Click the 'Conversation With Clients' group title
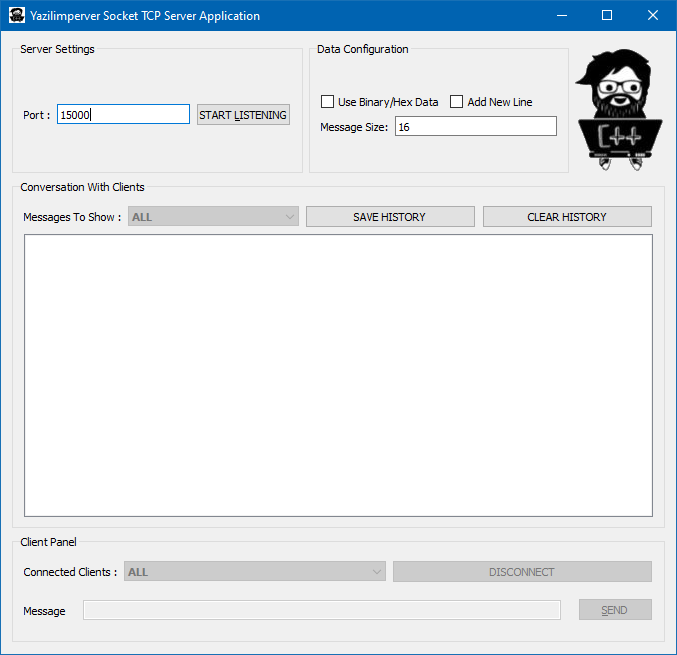 [x=82, y=187]
